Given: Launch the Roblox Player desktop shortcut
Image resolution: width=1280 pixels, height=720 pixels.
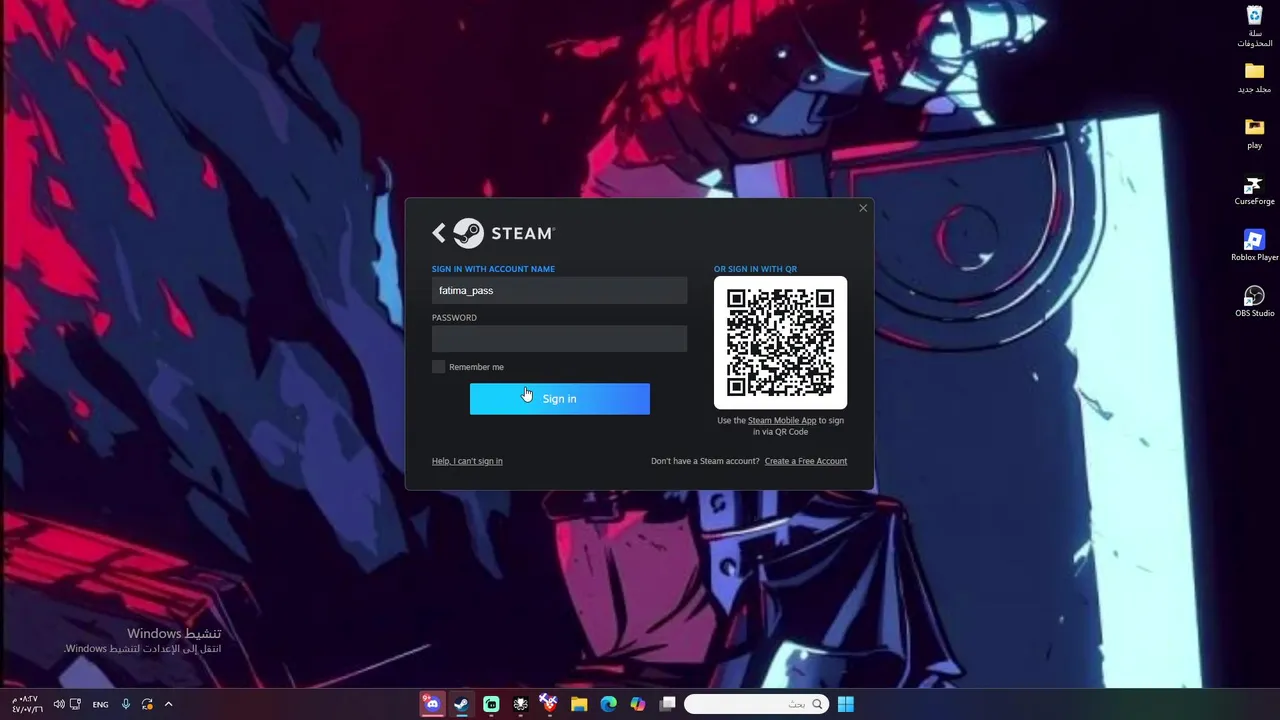Looking at the screenshot, I should [x=1254, y=246].
